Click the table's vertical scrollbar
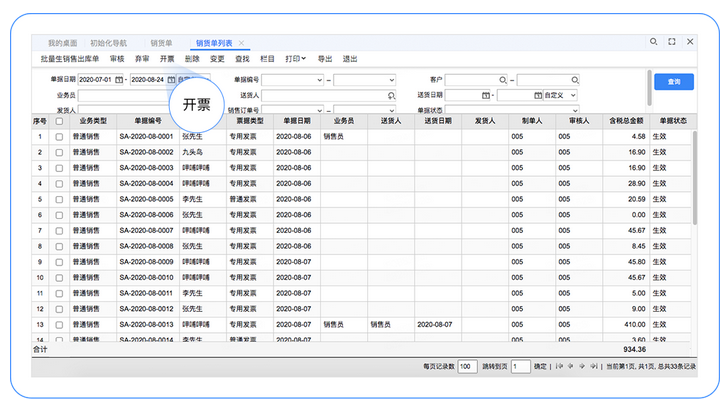The height and width of the screenshot is (401, 725). 694,178
